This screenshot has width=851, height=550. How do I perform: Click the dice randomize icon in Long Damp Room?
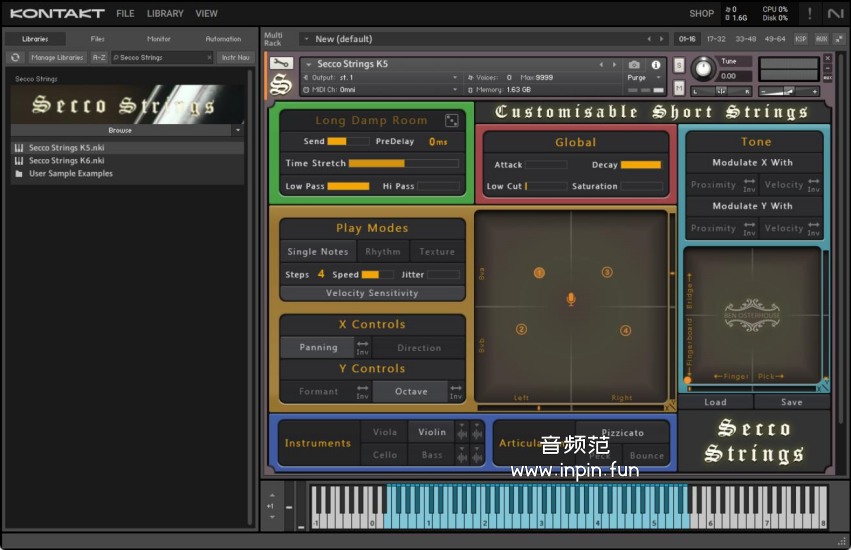tap(452, 121)
